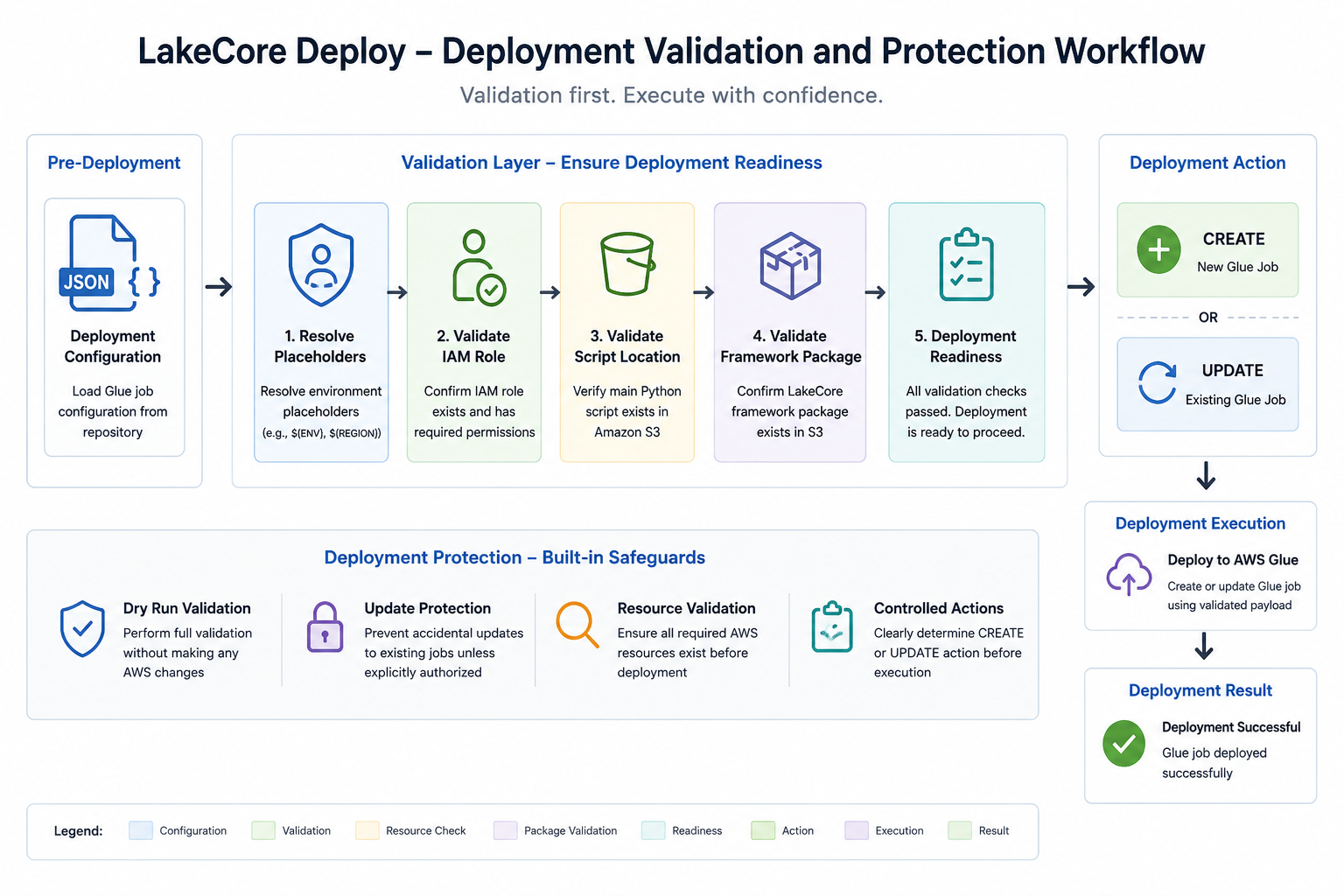The image size is (1344, 896).
Task: Click 'Load Glue job configuration from repository' text
Action: 113,411
